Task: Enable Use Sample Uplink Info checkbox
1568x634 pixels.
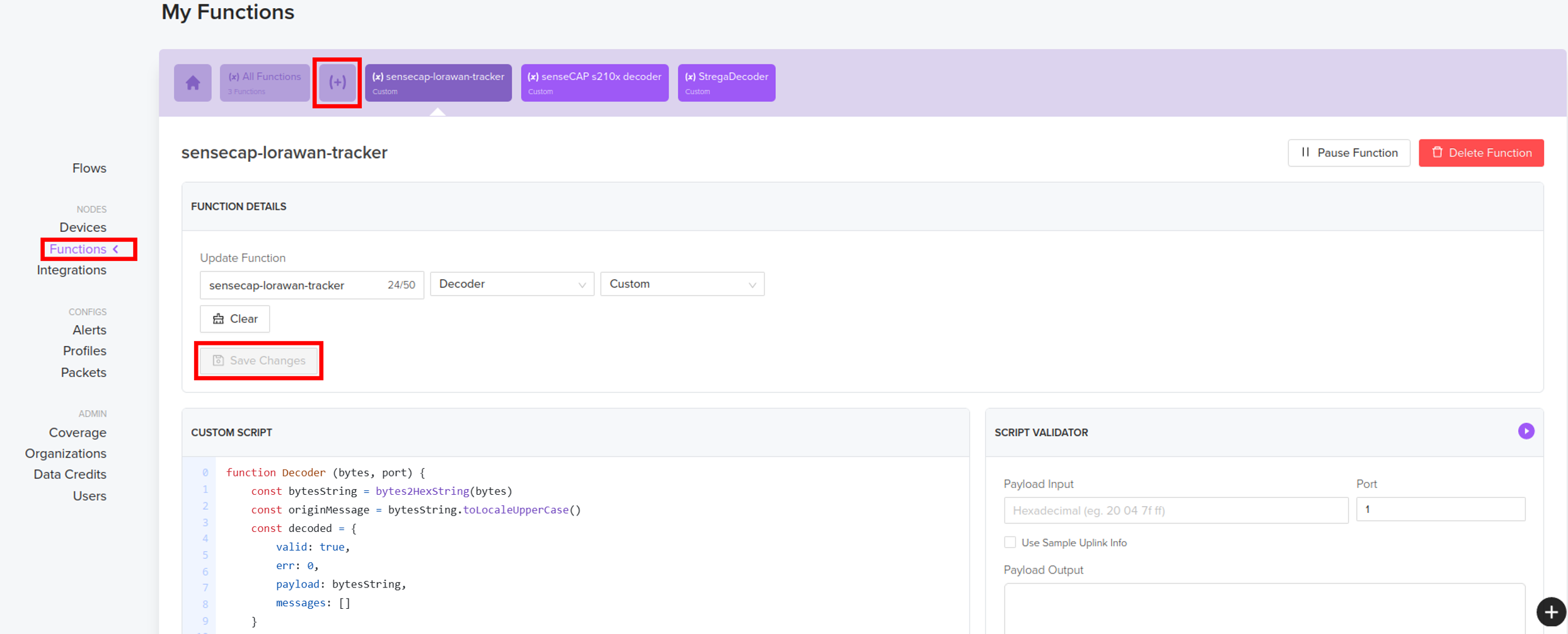Action: (1010, 543)
